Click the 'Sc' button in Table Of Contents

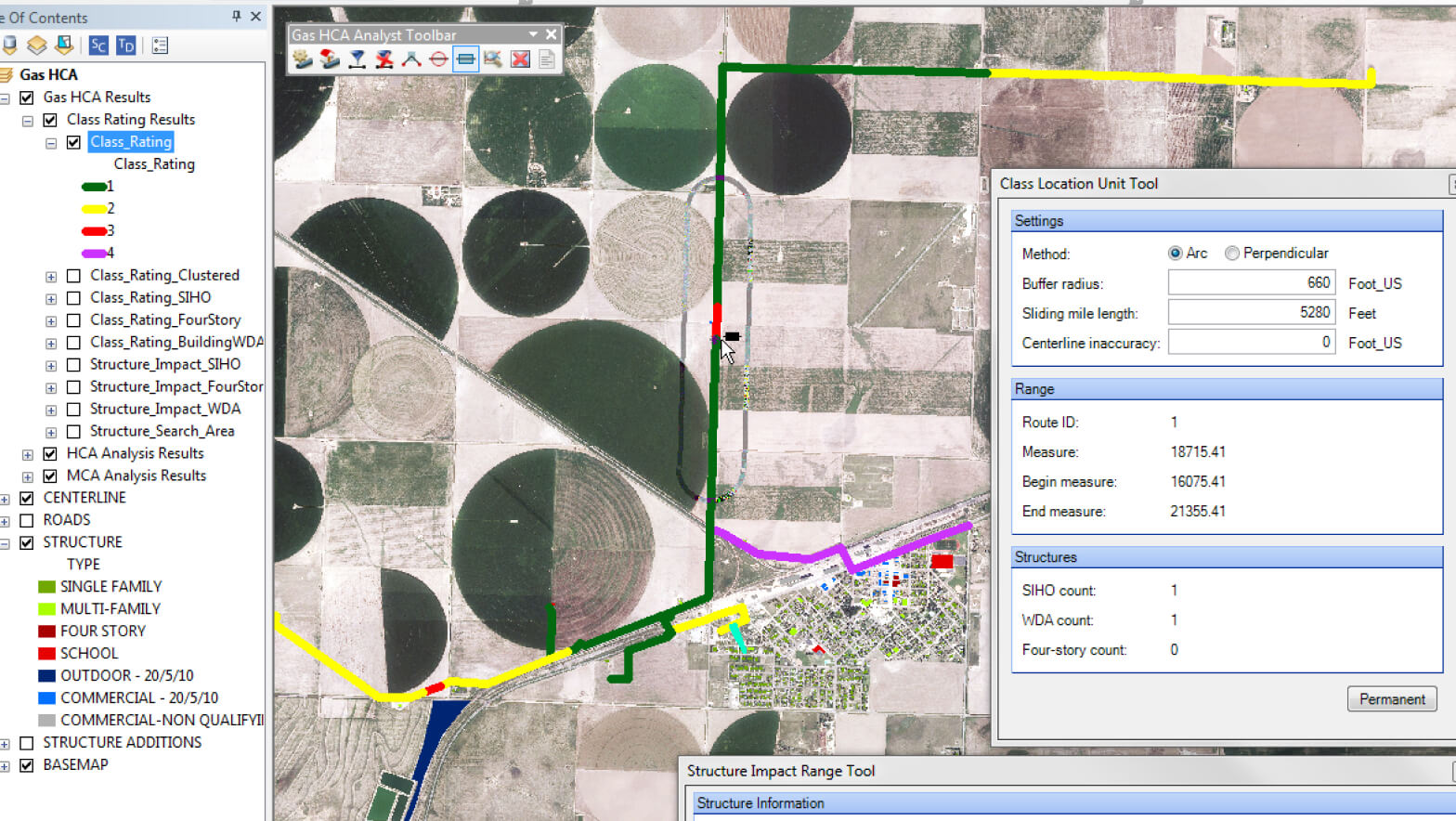98,46
